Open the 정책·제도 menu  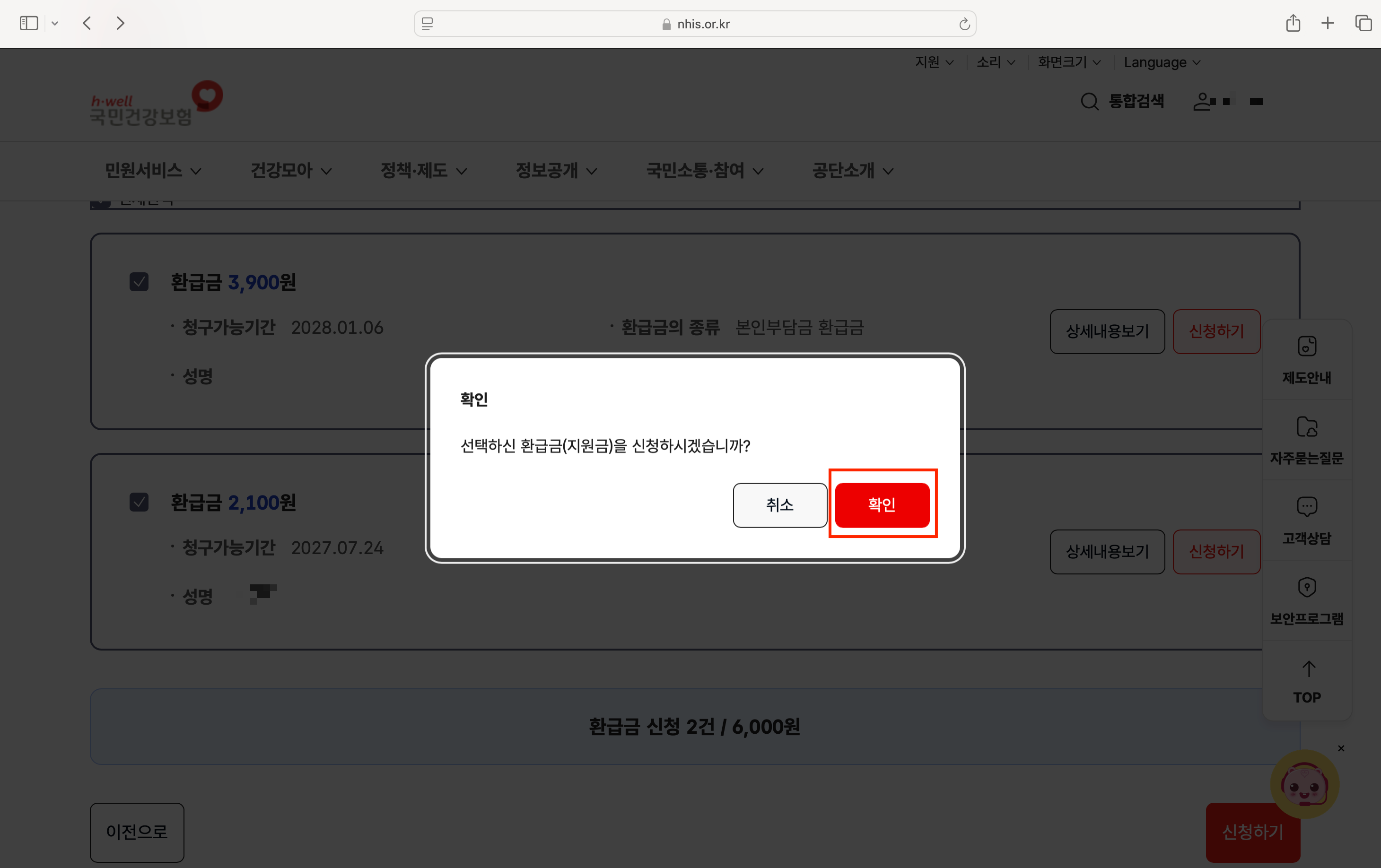423,170
